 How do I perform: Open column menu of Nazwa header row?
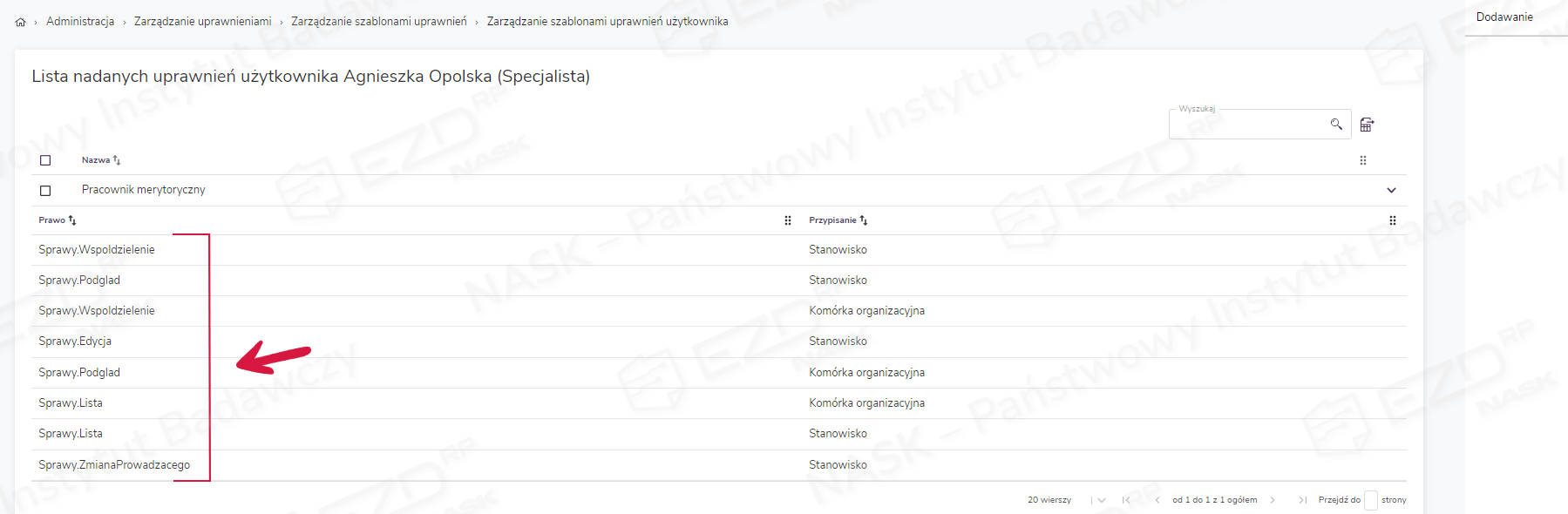click(x=1363, y=160)
